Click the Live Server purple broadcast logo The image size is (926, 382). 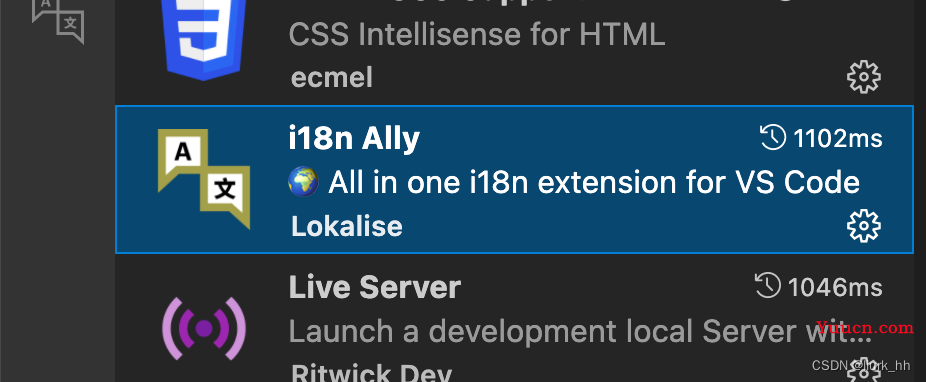click(204, 328)
